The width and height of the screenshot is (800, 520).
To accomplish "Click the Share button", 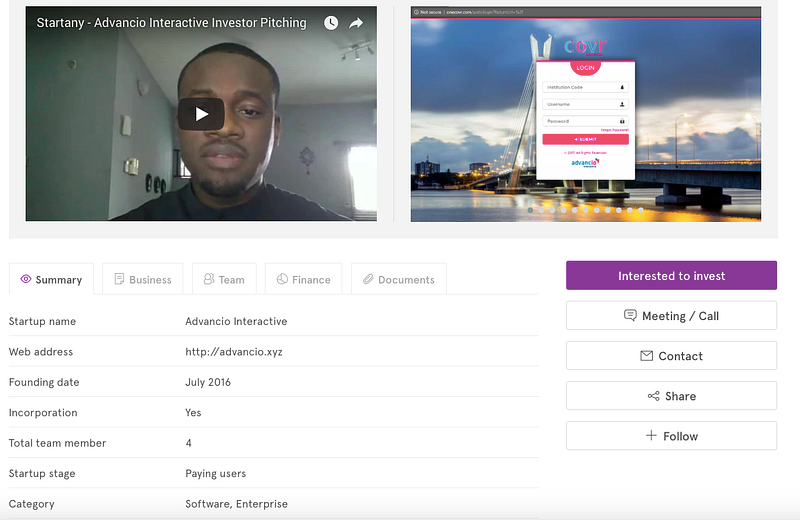I will tap(671, 396).
